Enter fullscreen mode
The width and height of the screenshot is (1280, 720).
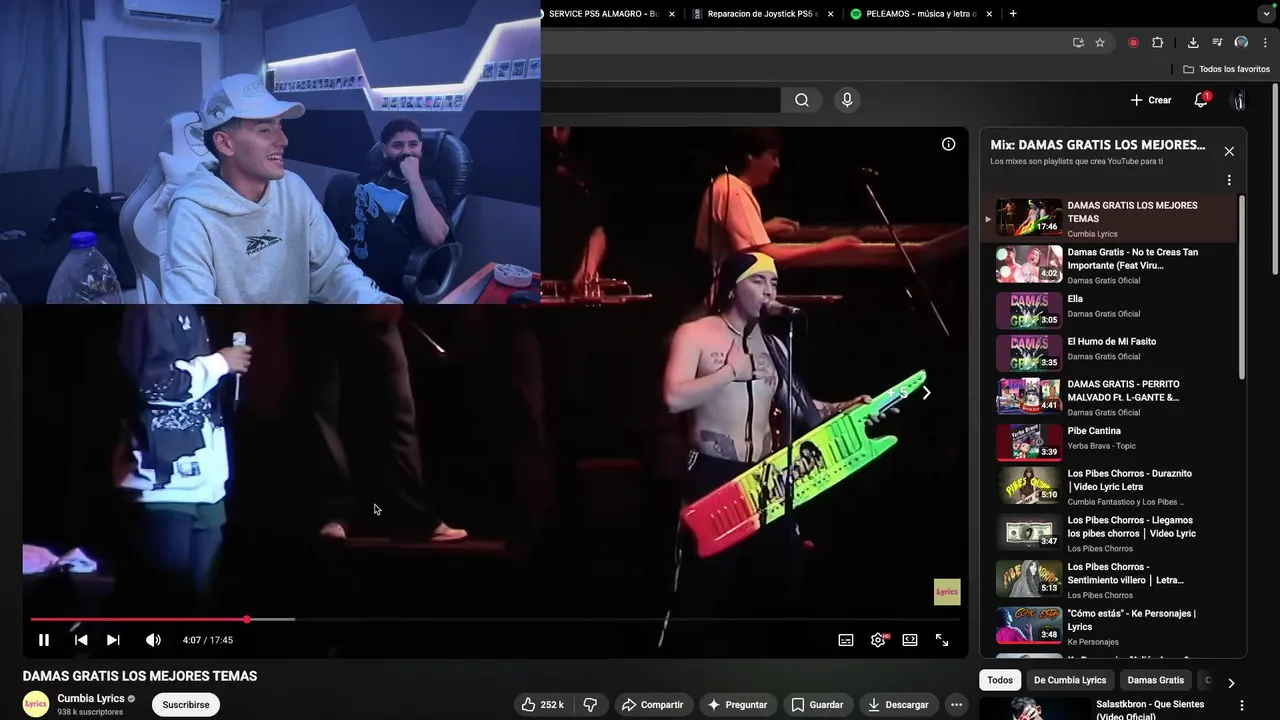click(942, 640)
